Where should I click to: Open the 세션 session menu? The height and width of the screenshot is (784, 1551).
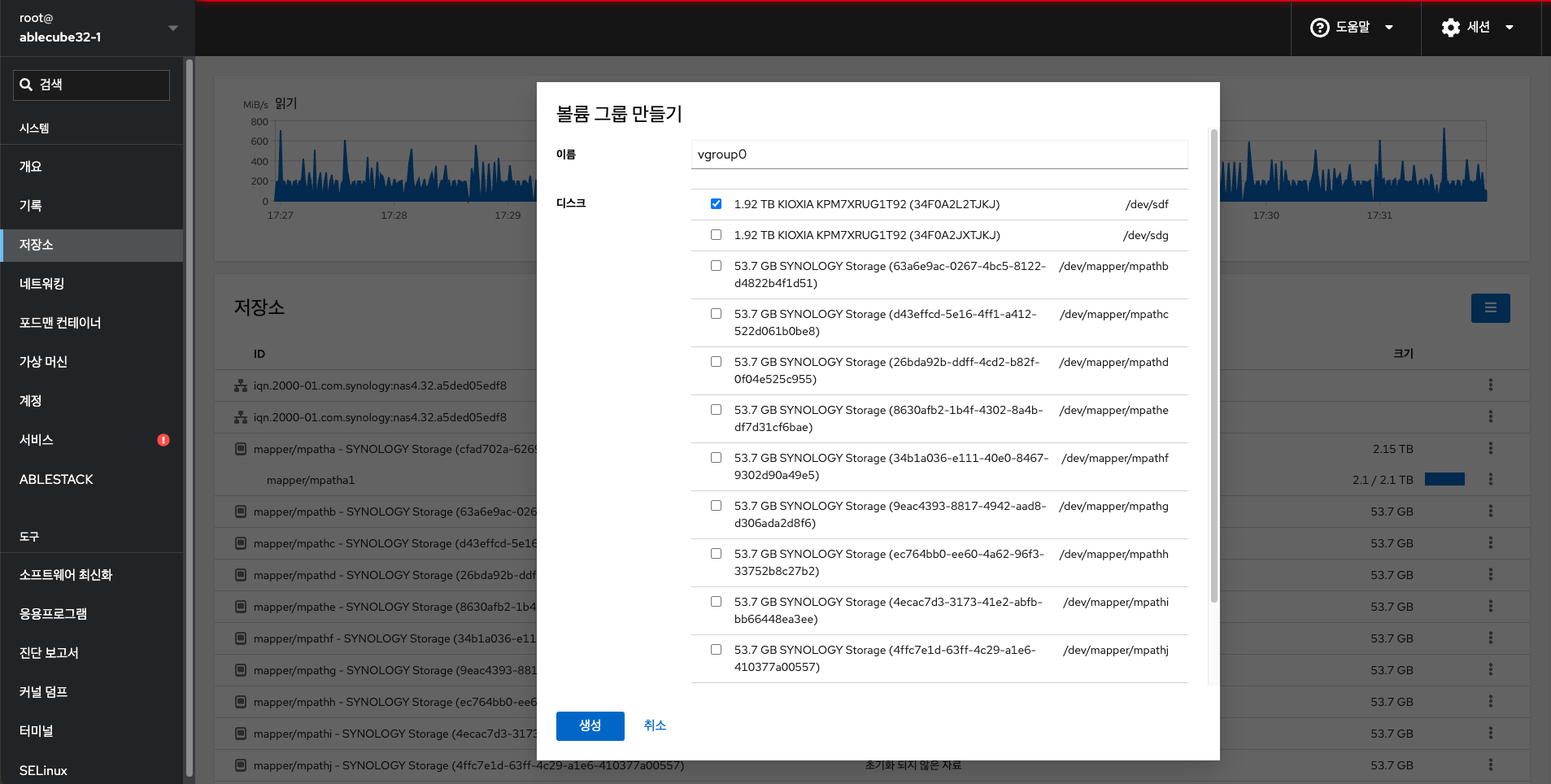[x=1477, y=28]
